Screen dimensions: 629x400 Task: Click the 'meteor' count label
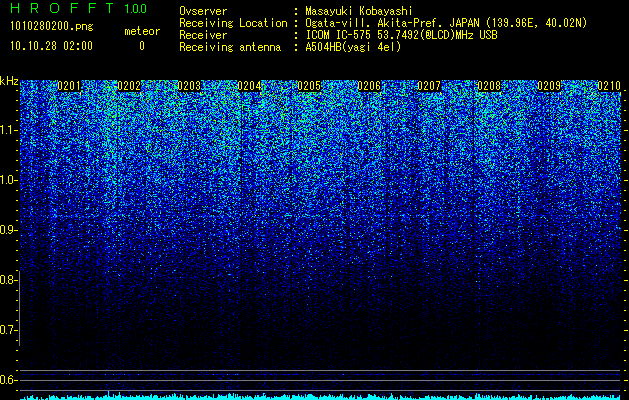142,31
